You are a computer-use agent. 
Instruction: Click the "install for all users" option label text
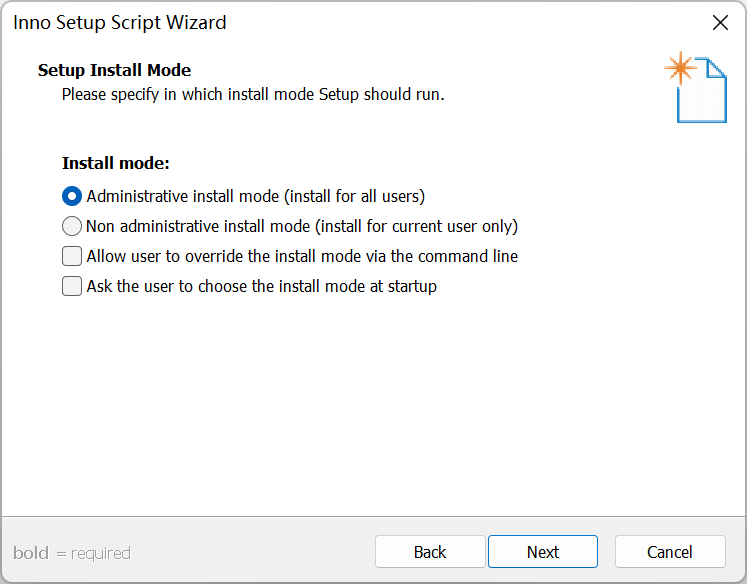tap(256, 196)
